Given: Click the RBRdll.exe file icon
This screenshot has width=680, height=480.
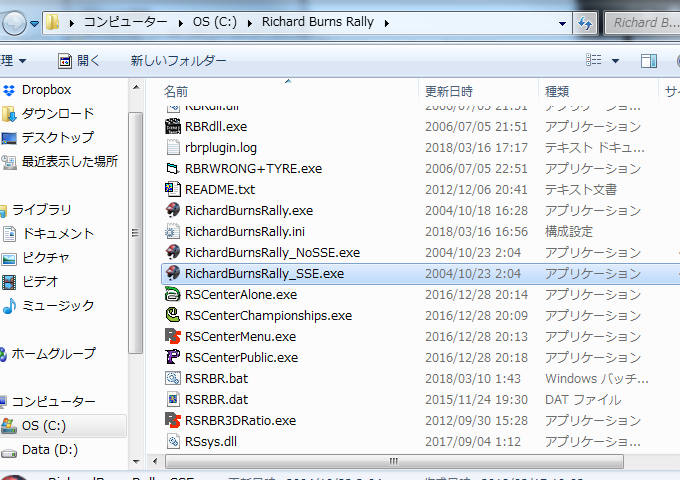Looking at the screenshot, I should pyautogui.click(x=173, y=127).
